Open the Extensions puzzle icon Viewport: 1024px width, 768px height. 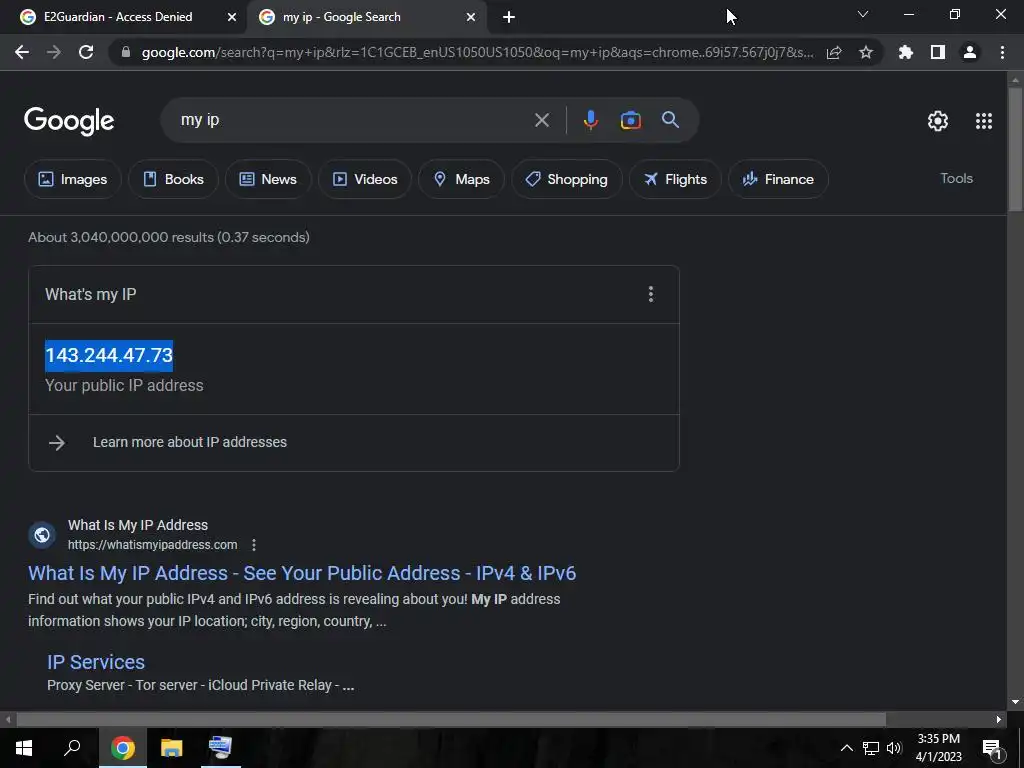point(906,52)
